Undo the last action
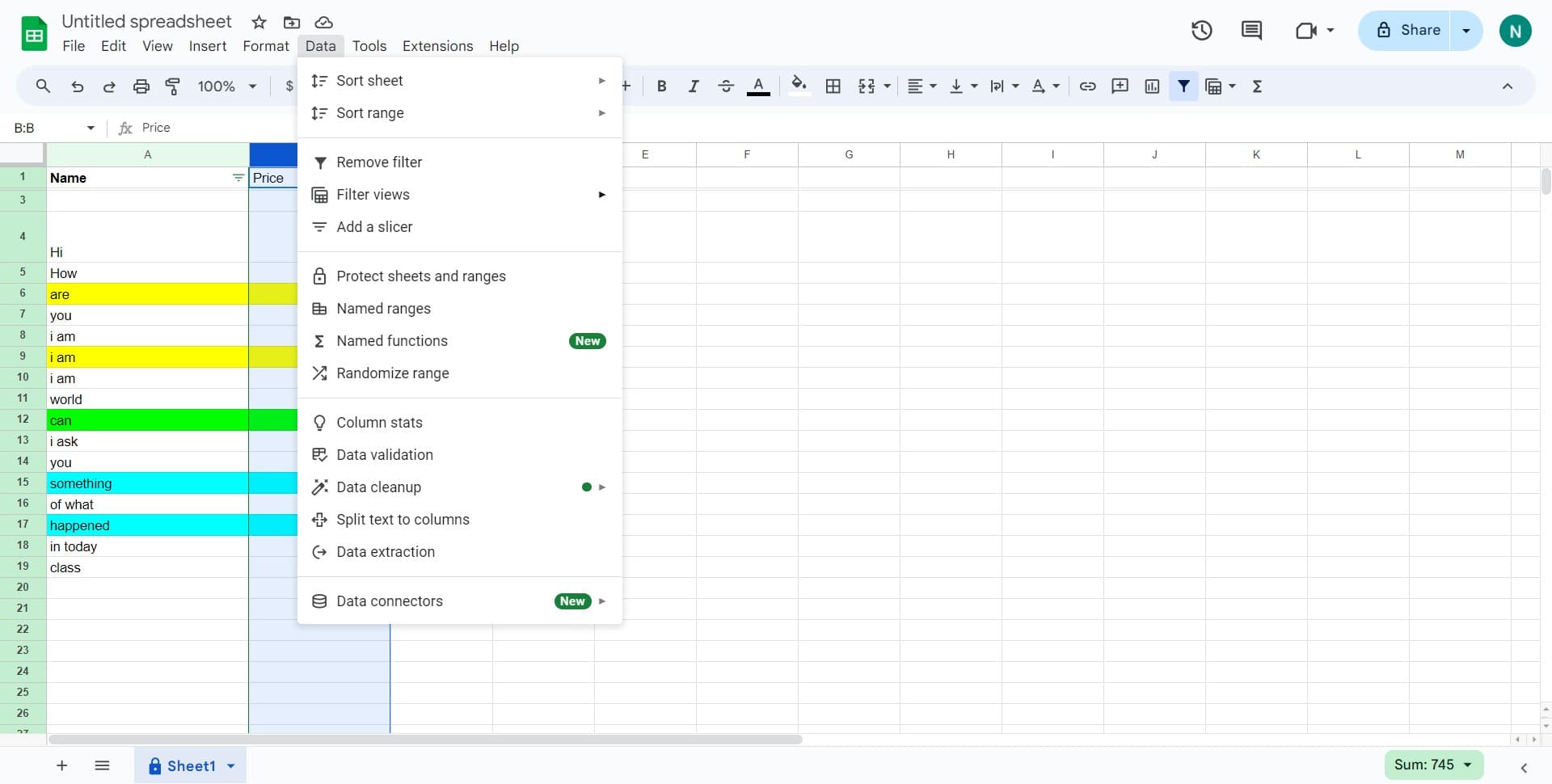 click(x=77, y=86)
